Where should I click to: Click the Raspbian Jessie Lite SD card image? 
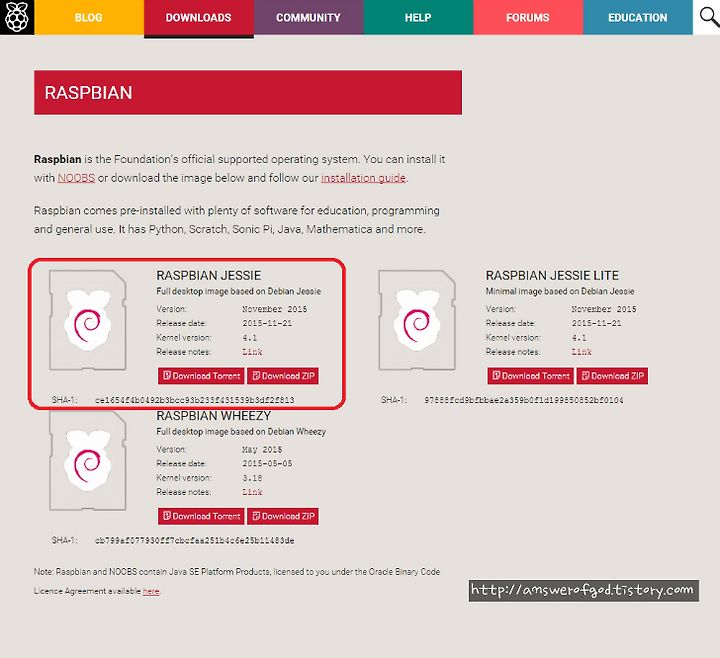[417, 320]
